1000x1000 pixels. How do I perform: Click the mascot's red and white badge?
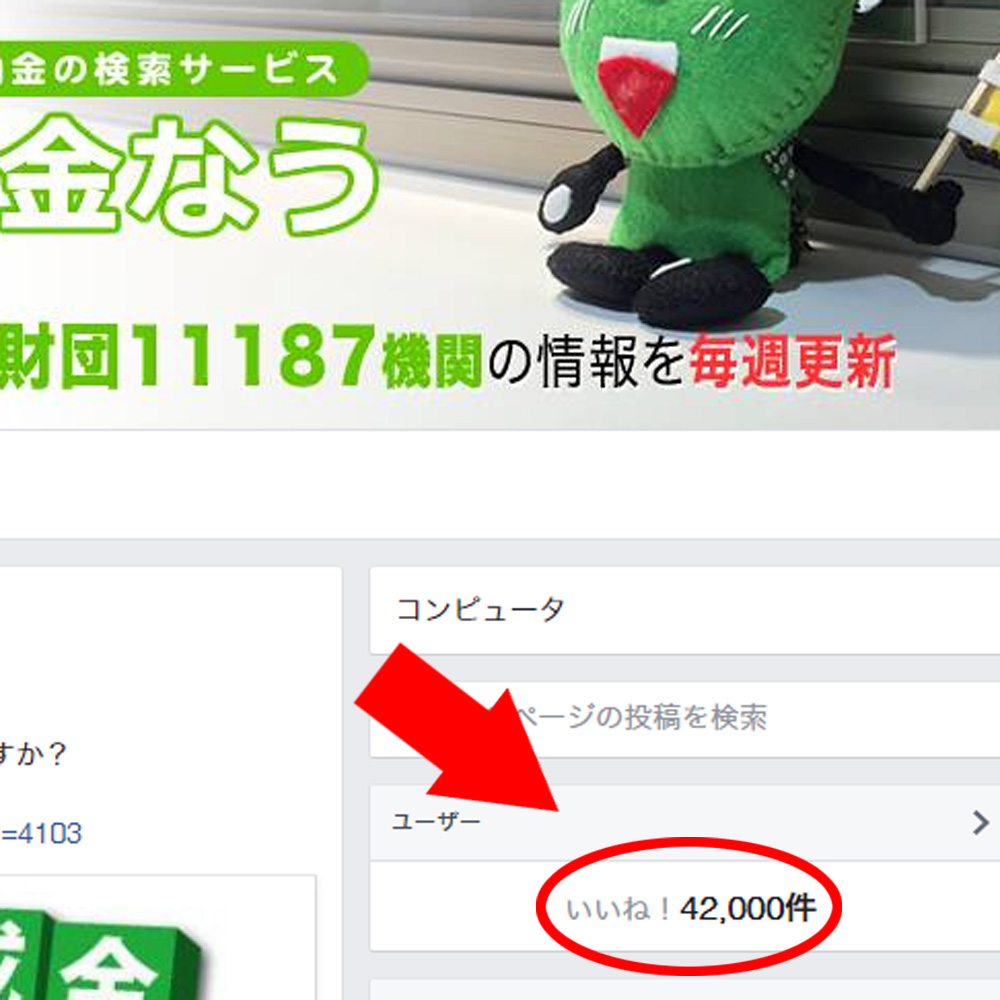pos(636,84)
